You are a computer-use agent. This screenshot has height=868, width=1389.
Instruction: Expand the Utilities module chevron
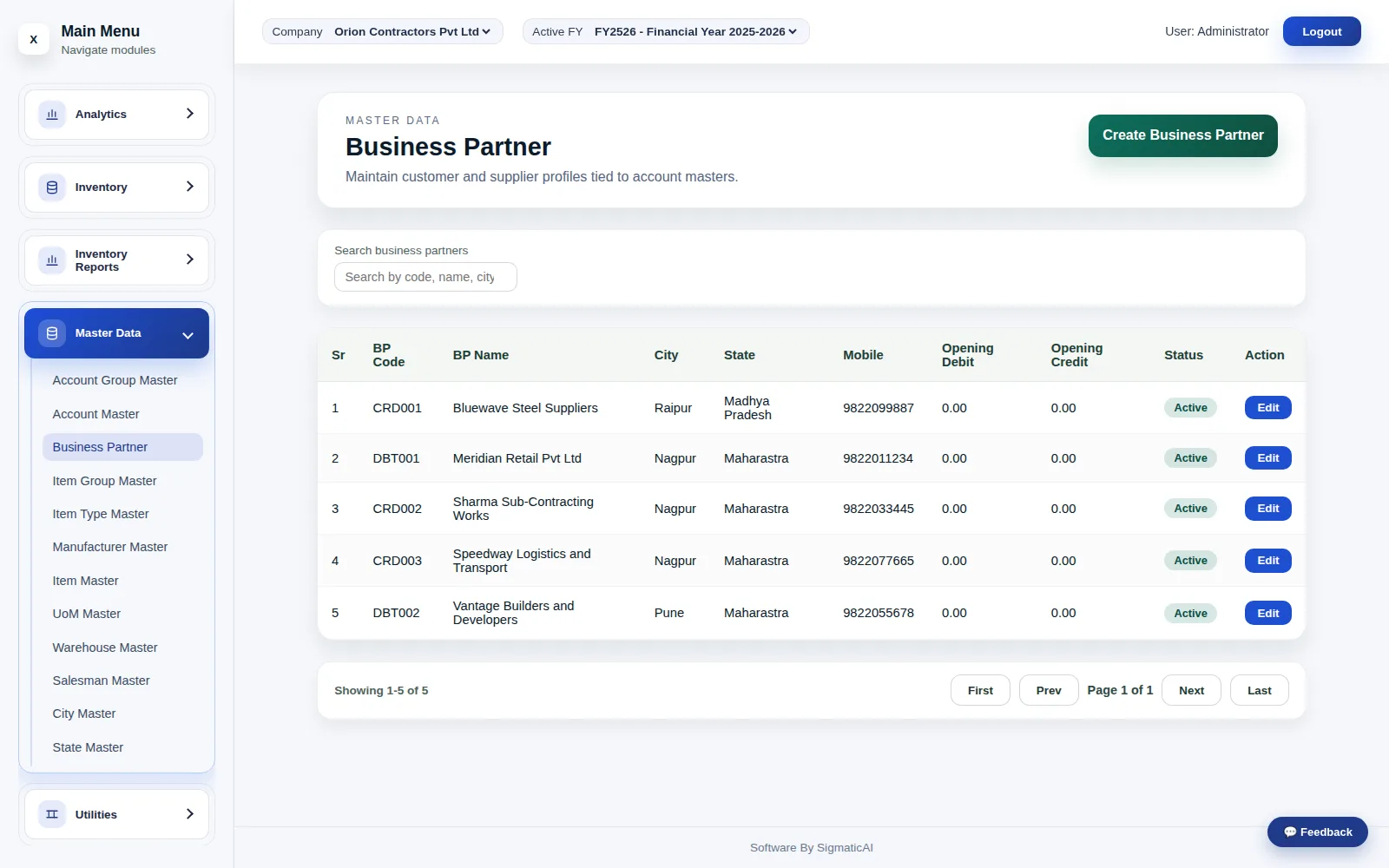click(189, 814)
